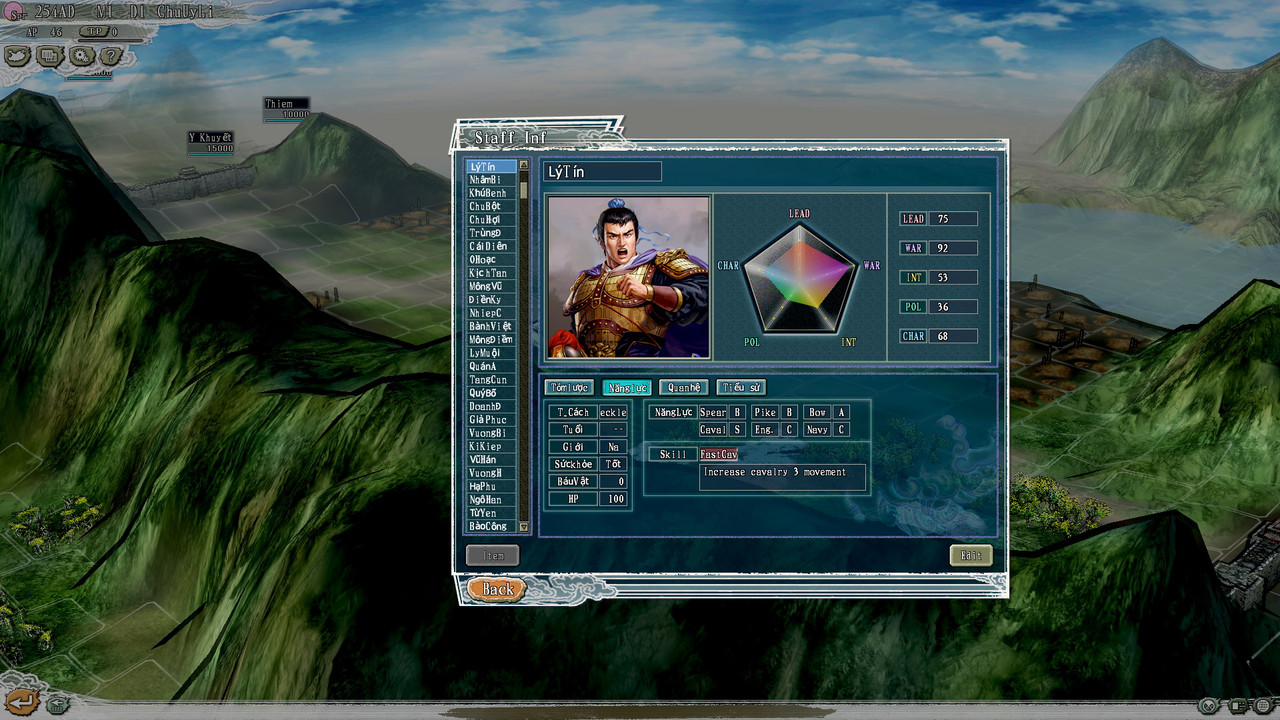Select MôngVũ in the officer list
Screen dimensions: 1280x720
pyautogui.click(x=491, y=286)
